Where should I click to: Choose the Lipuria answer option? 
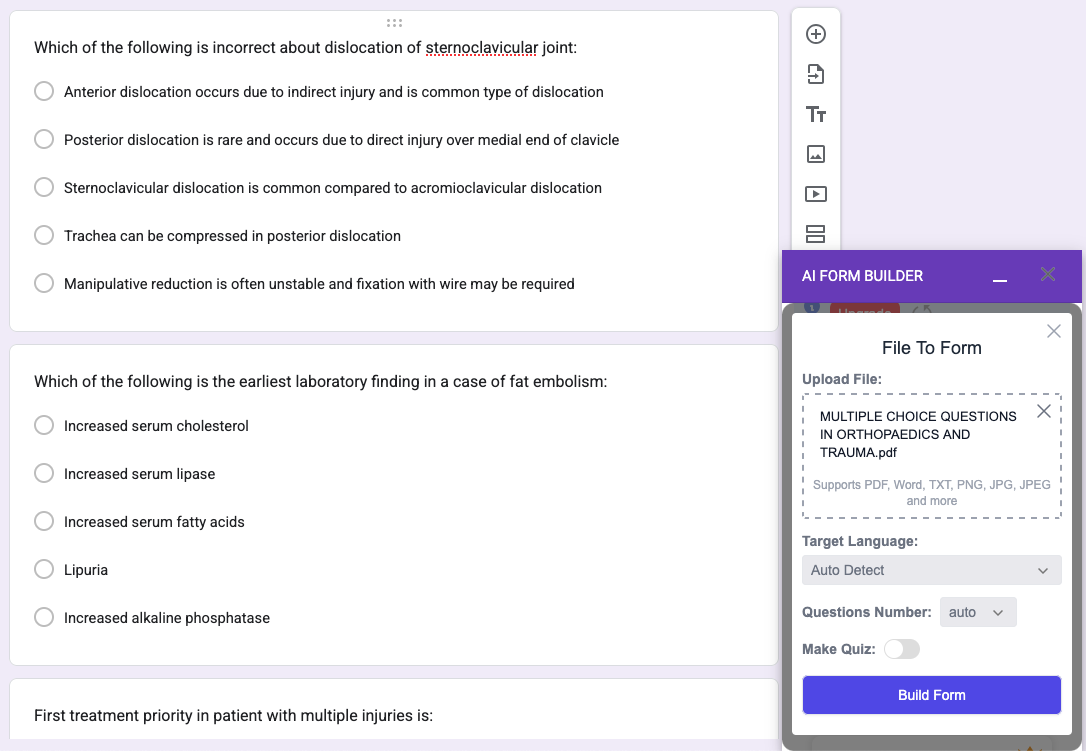[44, 569]
